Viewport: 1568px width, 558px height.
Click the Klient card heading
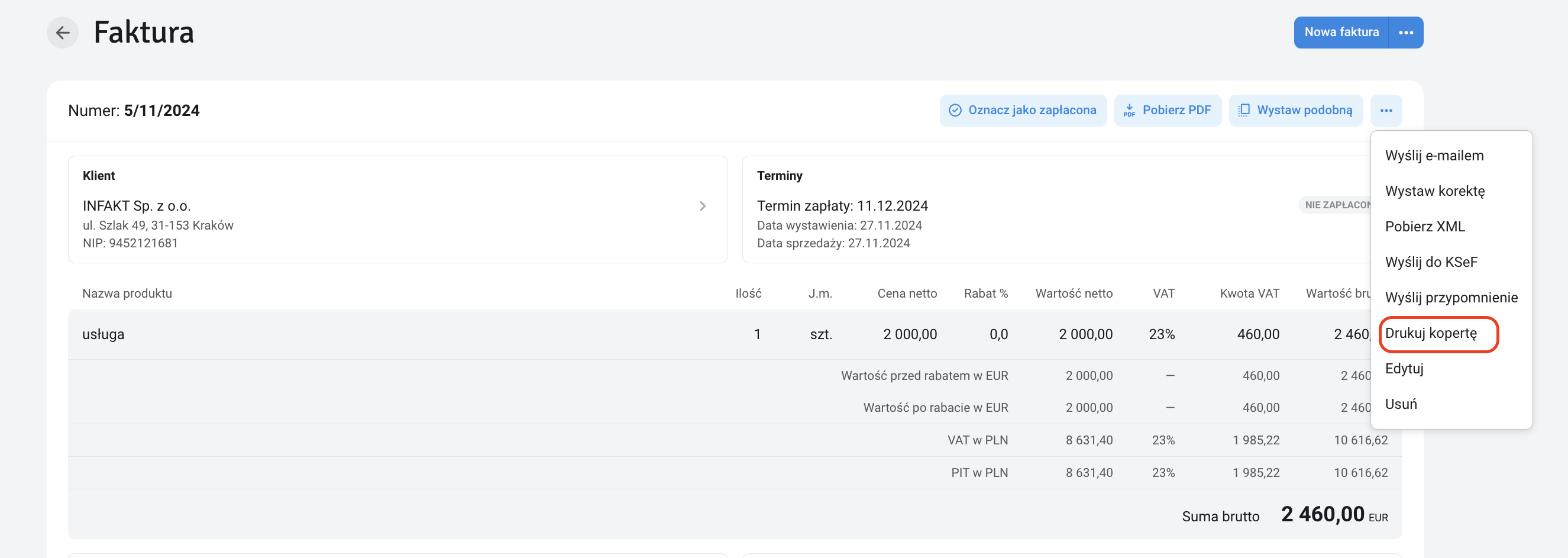[99, 175]
